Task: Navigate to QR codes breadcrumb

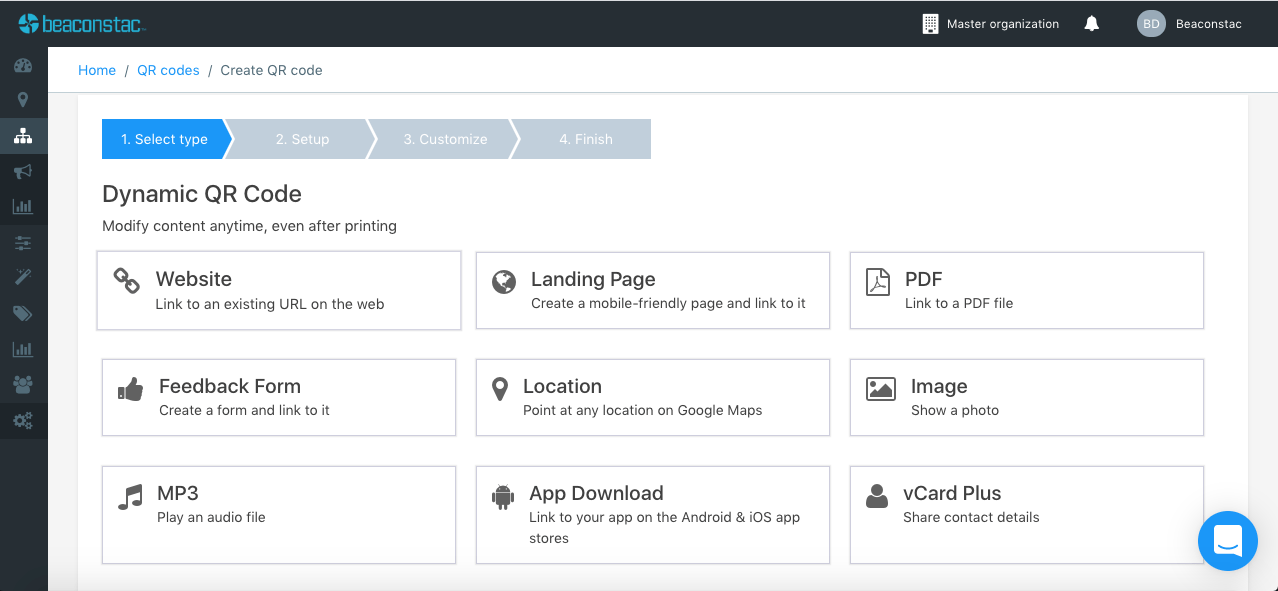Action: pos(168,70)
